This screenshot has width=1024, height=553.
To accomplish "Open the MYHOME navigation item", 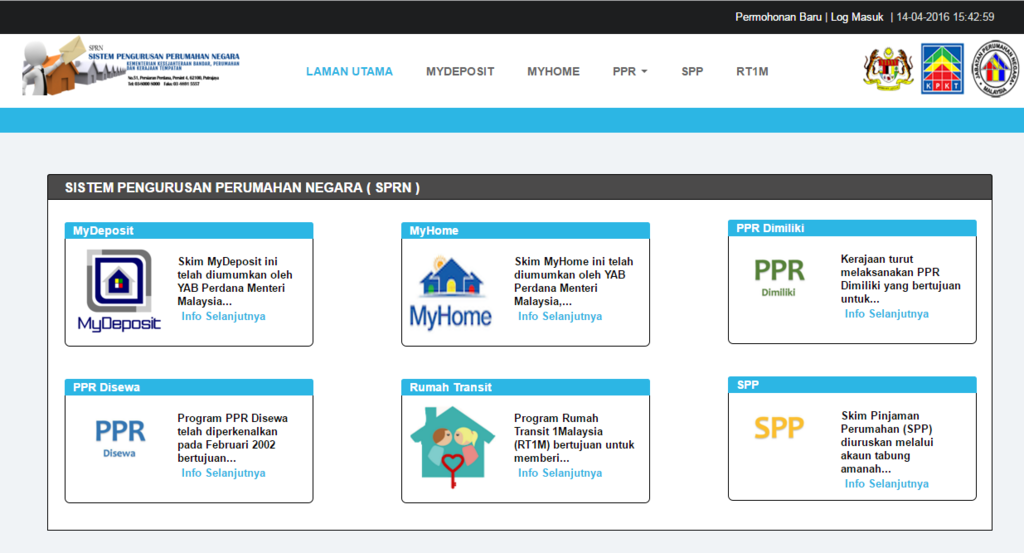I will point(553,72).
